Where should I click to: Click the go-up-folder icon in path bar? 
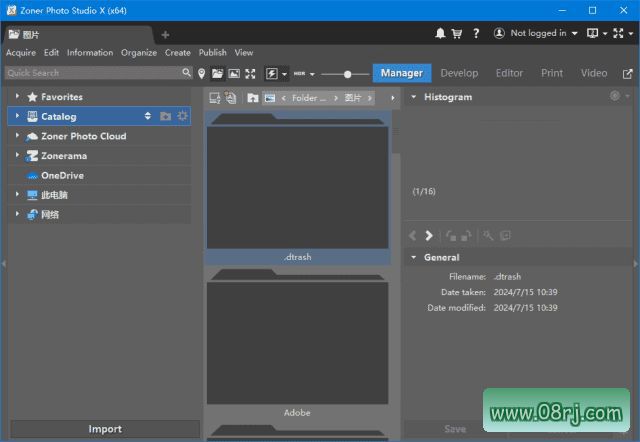click(x=253, y=98)
